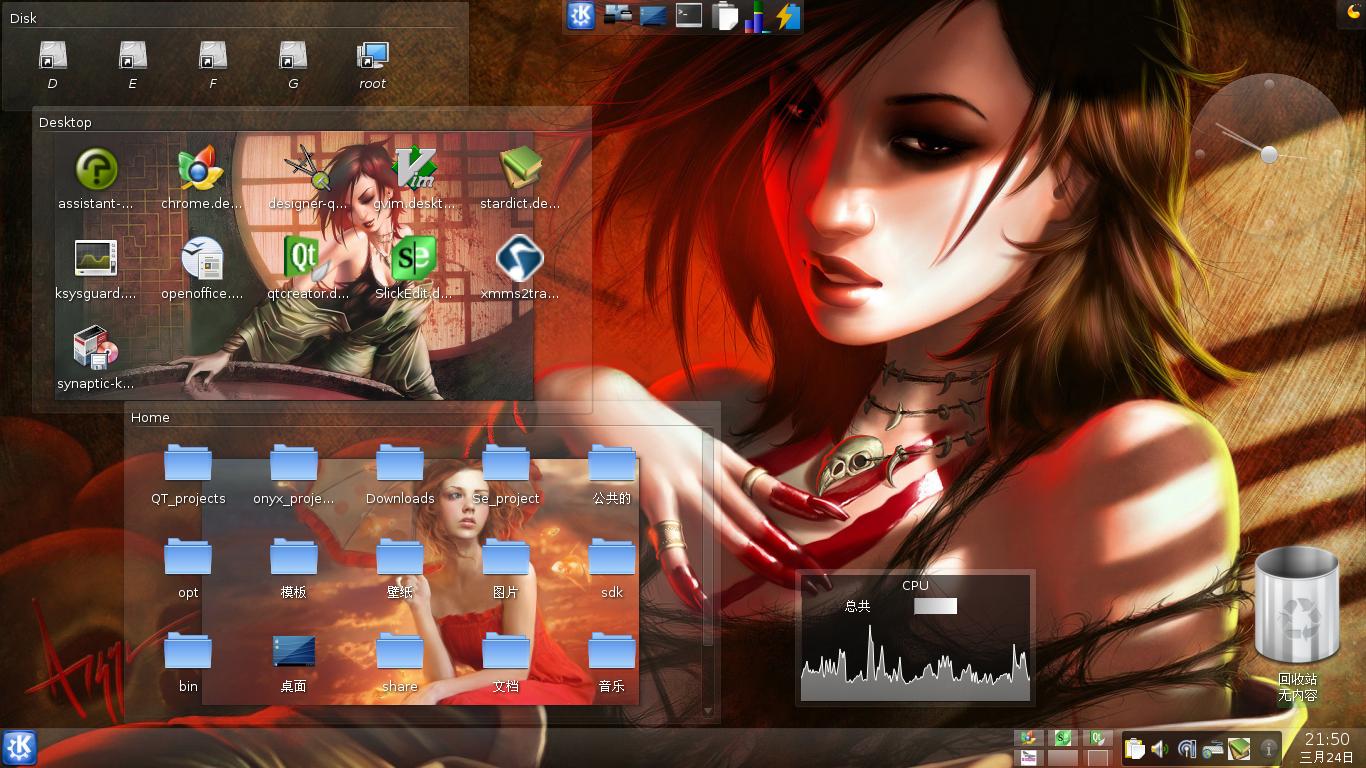This screenshot has width=1366, height=768.
Task: Click the stardict green book tray icon
Action: [x=1239, y=748]
